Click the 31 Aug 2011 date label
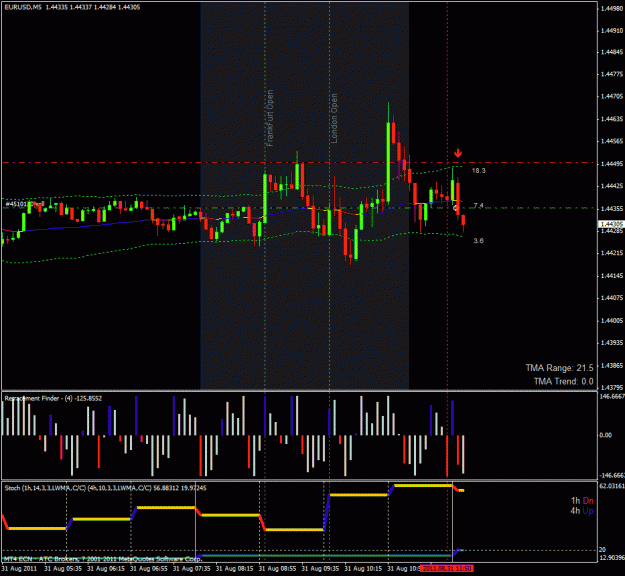The width and height of the screenshot is (625, 576). pyautogui.click(x=20, y=569)
